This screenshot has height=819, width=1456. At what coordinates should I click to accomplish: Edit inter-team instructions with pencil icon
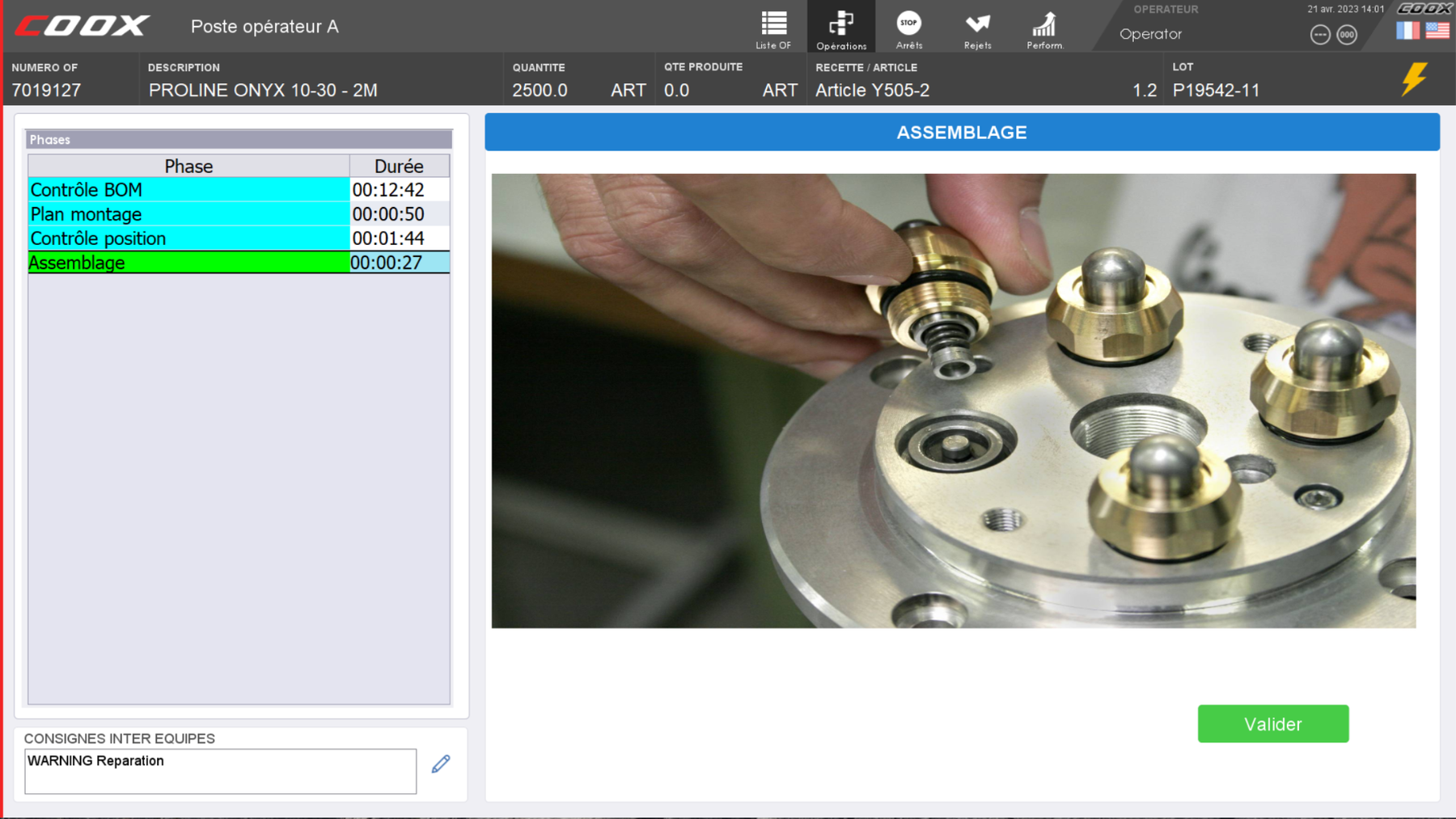click(441, 763)
